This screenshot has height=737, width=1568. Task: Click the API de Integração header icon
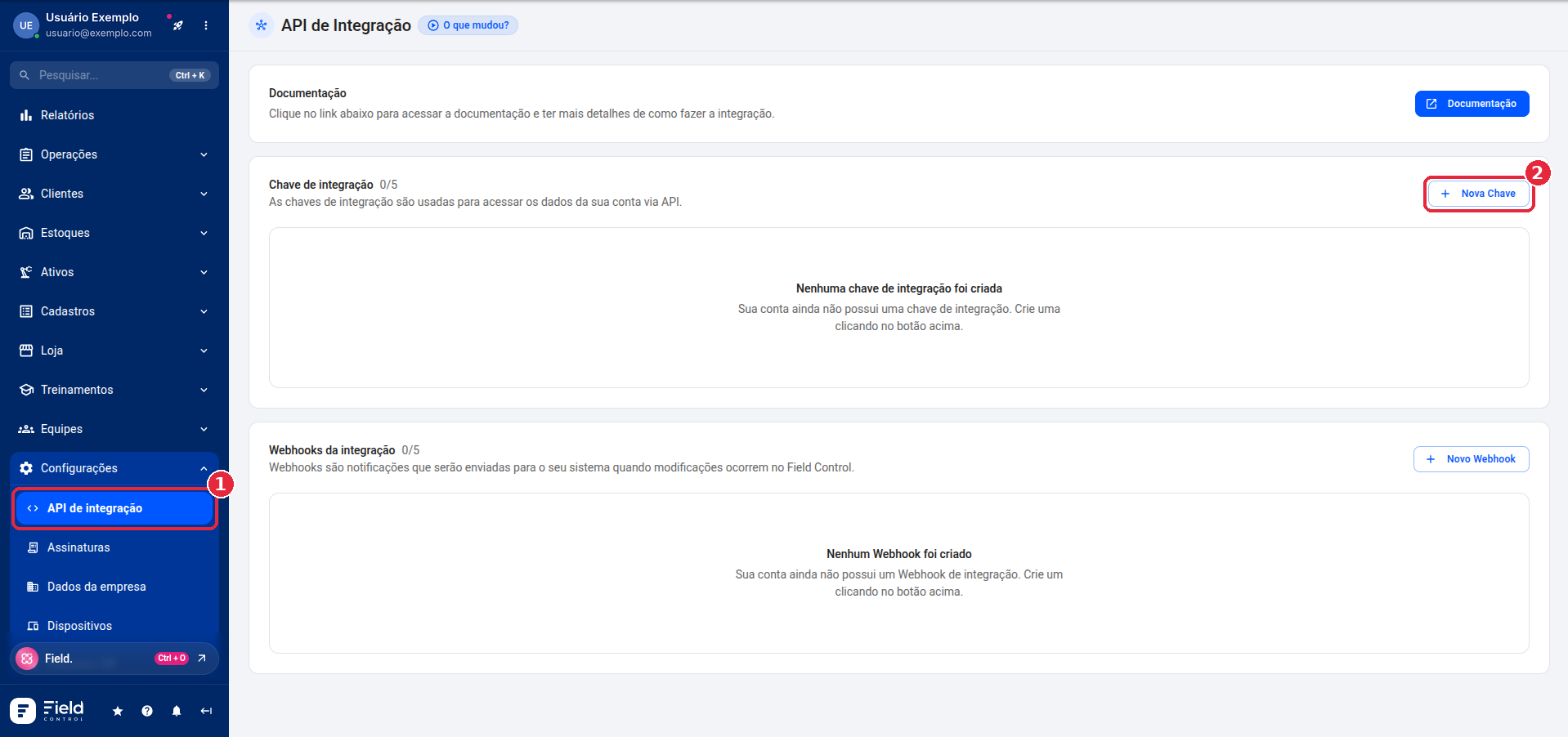pos(262,25)
